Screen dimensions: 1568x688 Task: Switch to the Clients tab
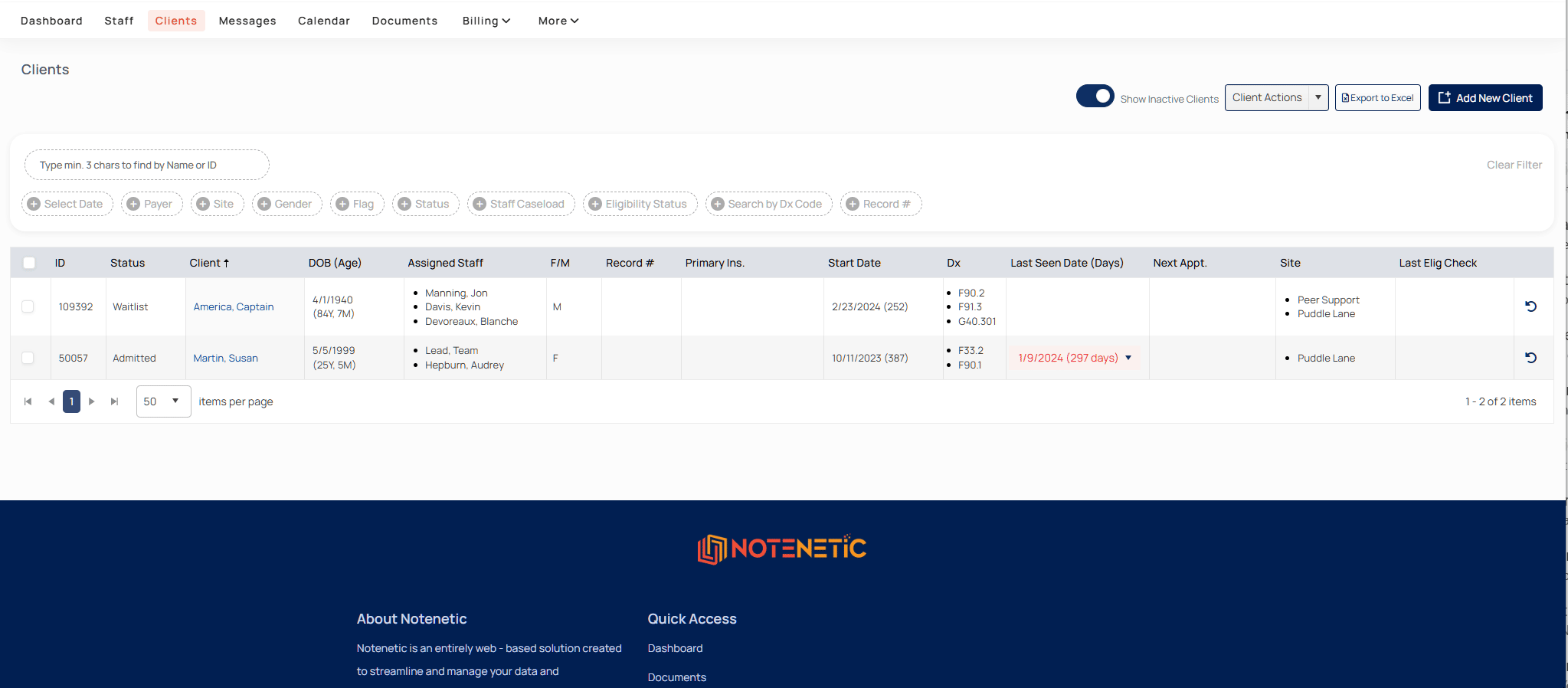pyautogui.click(x=176, y=21)
